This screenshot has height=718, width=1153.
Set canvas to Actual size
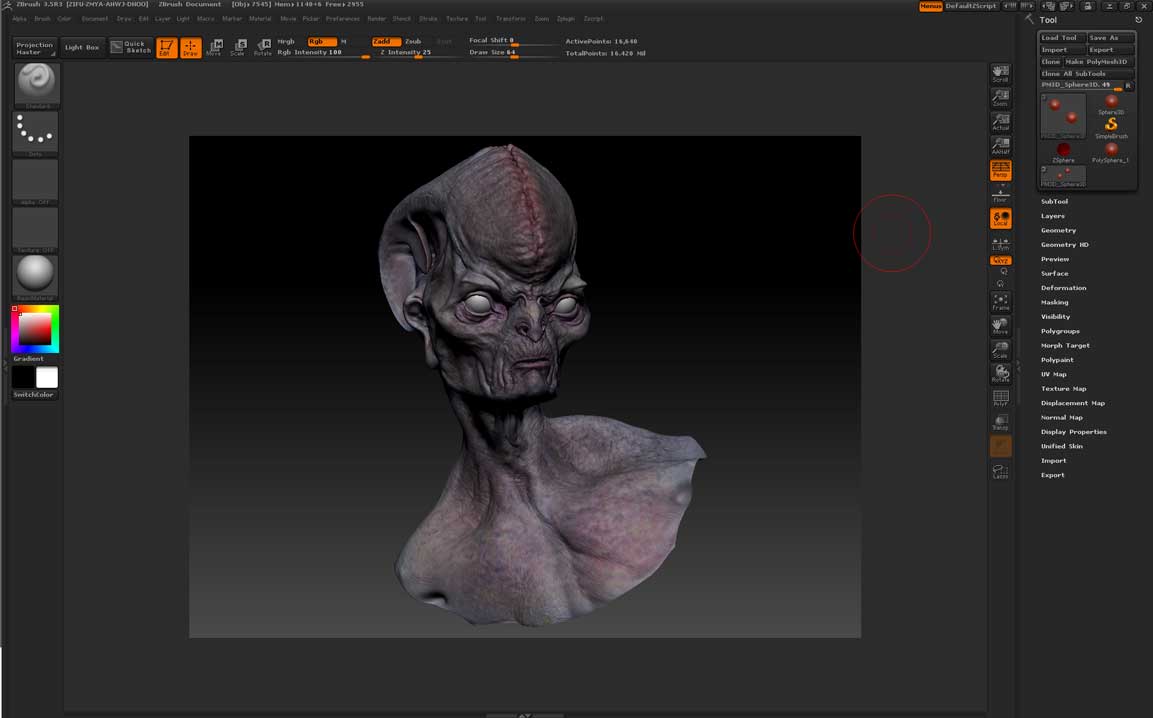point(1001,121)
